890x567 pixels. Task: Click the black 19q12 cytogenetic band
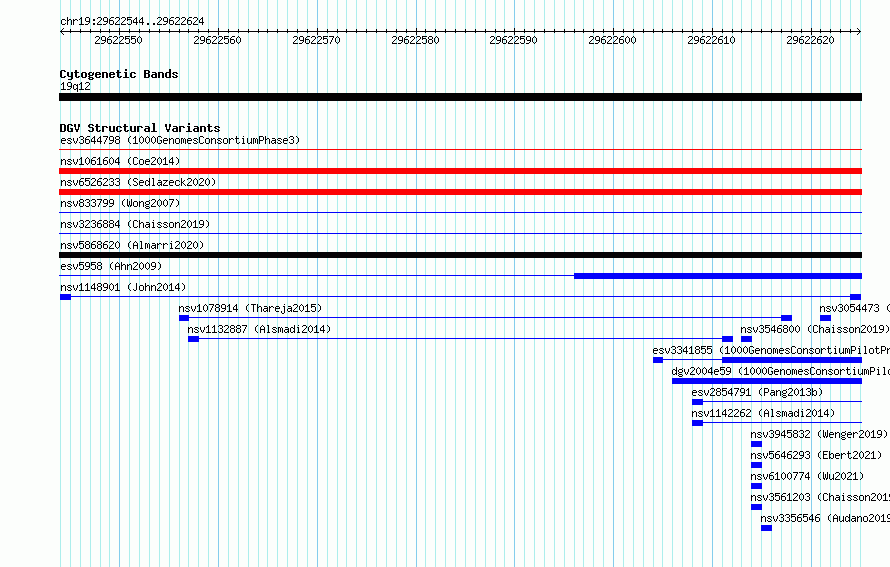460,97
